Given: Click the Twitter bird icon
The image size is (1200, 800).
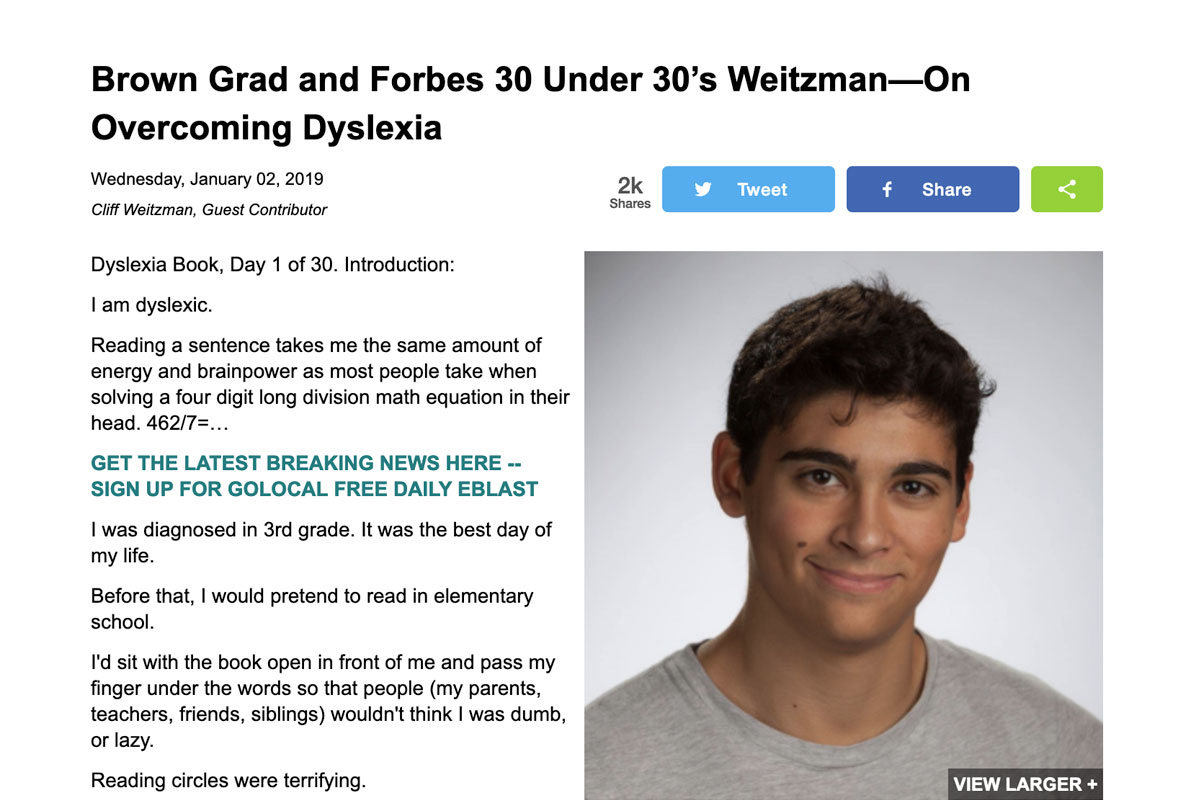Looking at the screenshot, I should 703,189.
